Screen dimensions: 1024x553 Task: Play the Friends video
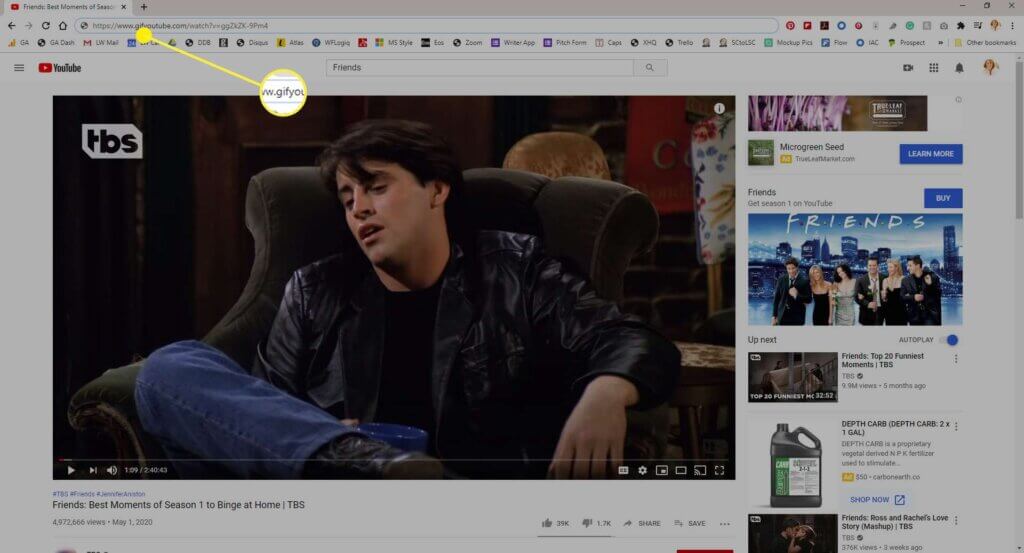tap(71, 470)
